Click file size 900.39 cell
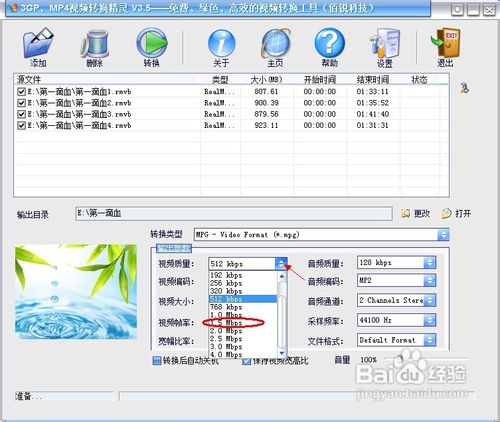 click(x=266, y=103)
